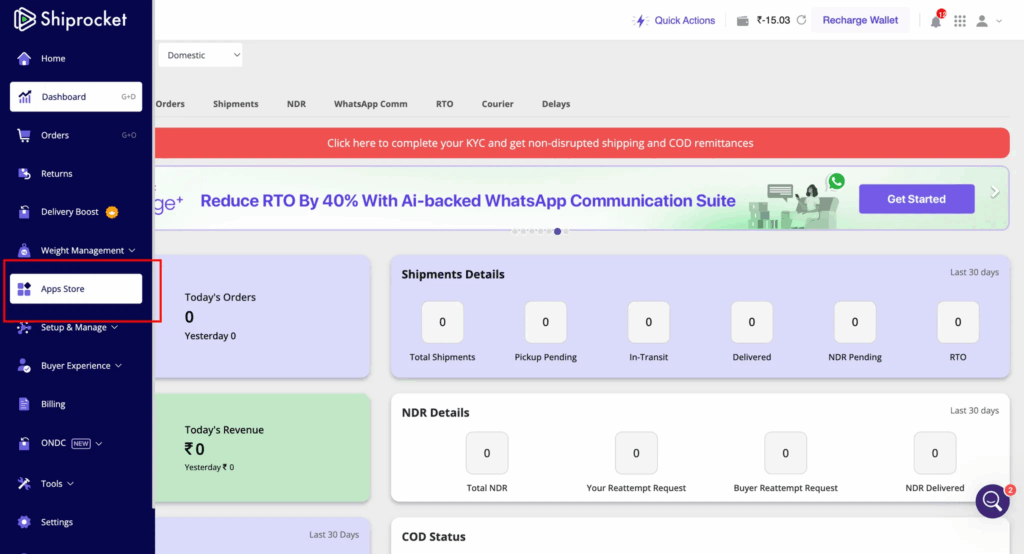Click the Get Started banner button
This screenshot has width=1024, height=554.
pos(916,199)
